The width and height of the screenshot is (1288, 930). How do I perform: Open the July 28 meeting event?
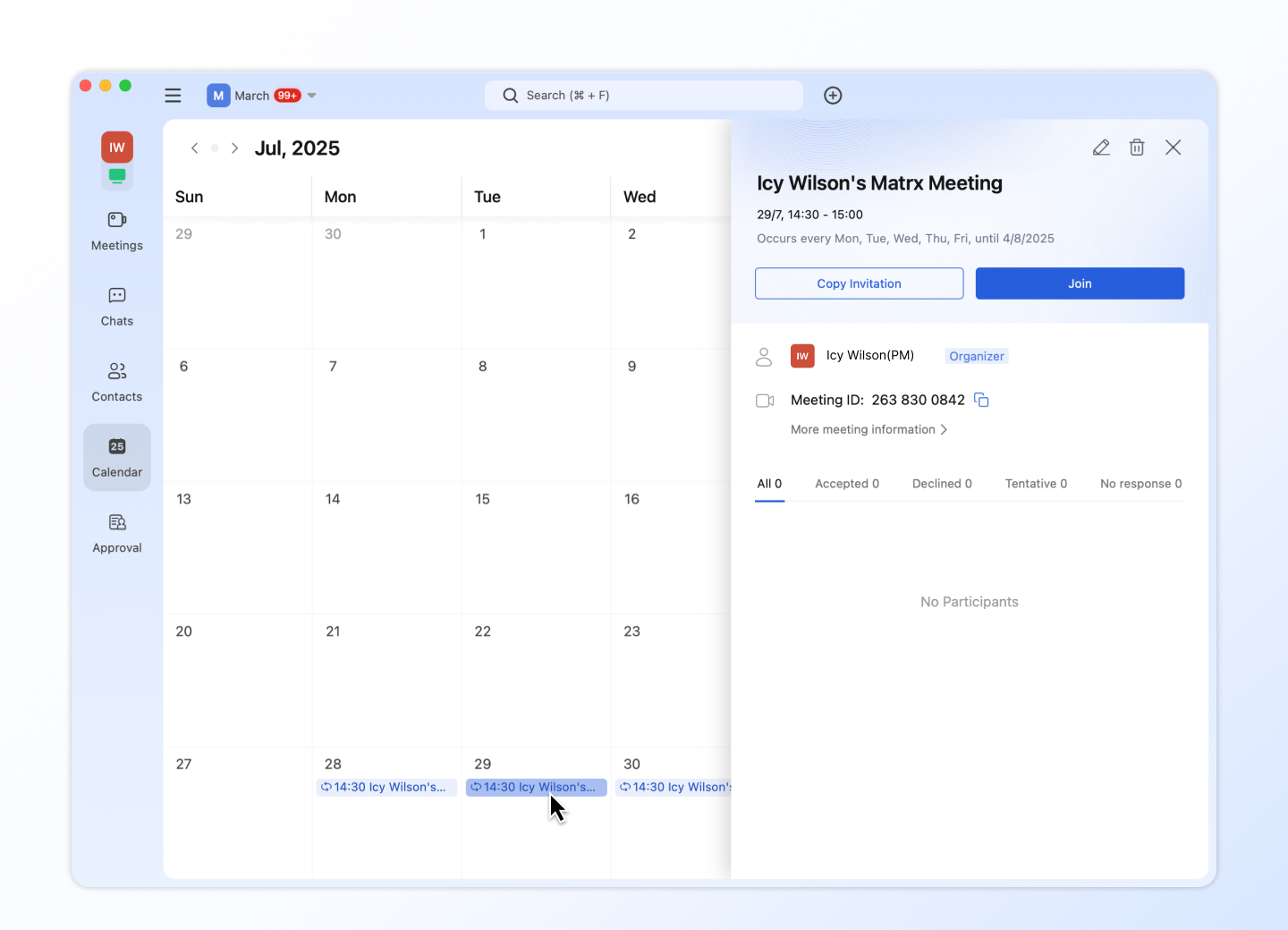tap(386, 787)
